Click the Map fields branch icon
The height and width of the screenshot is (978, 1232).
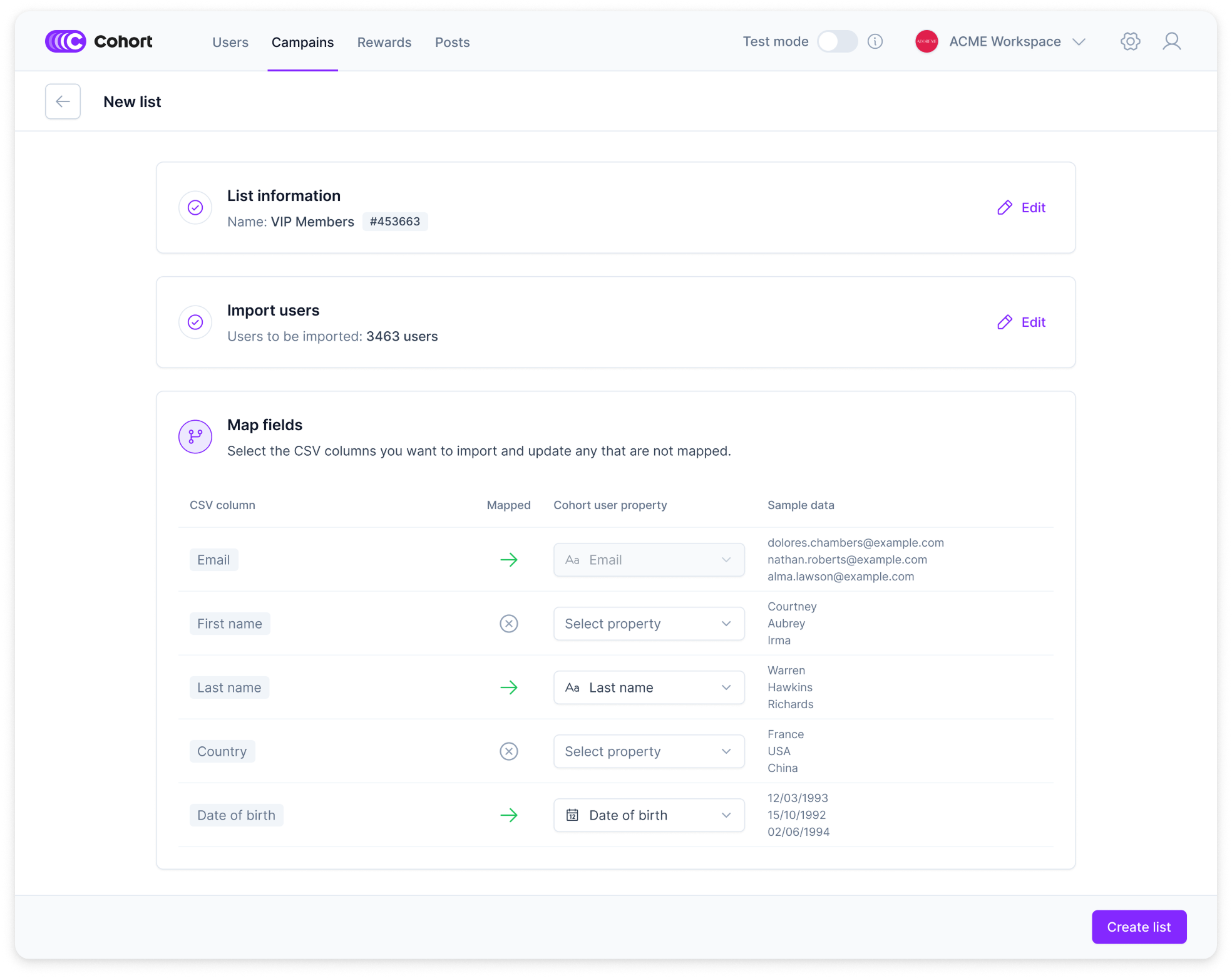(195, 436)
